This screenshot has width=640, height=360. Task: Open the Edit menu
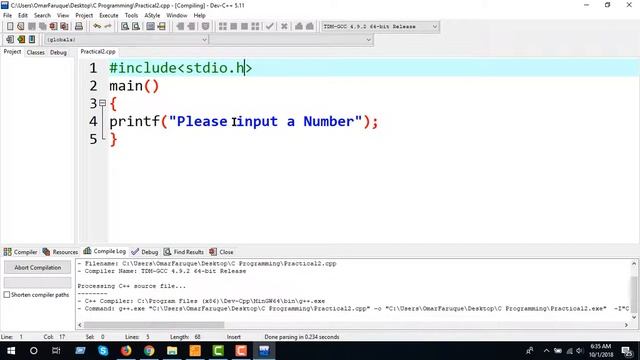click(x=22, y=16)
